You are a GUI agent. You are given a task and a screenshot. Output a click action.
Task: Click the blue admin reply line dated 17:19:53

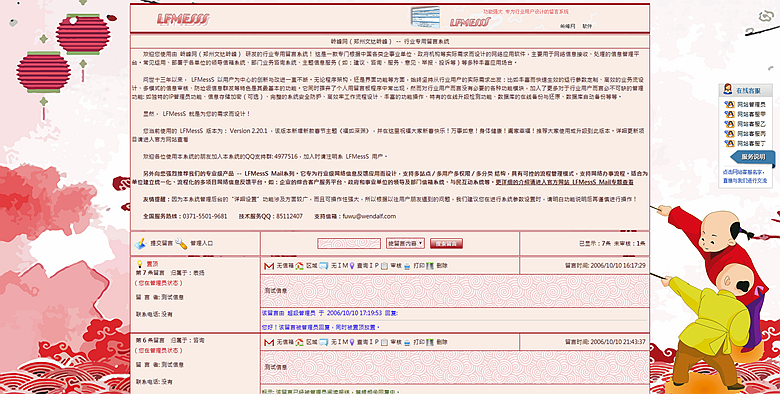pyautogui.click(x=329, y=313)
